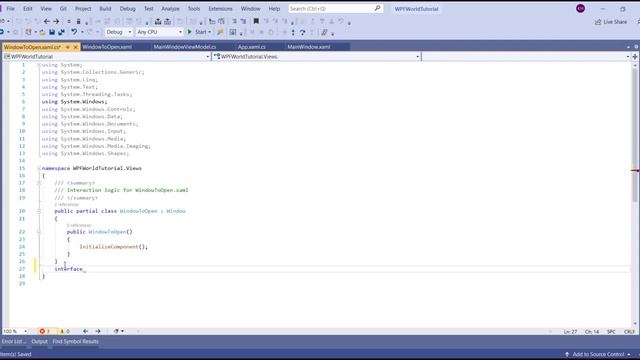Open the Any CPU platform dropdown
The height and width of the screenshot is (360, 640).
(x=159, y=32)
